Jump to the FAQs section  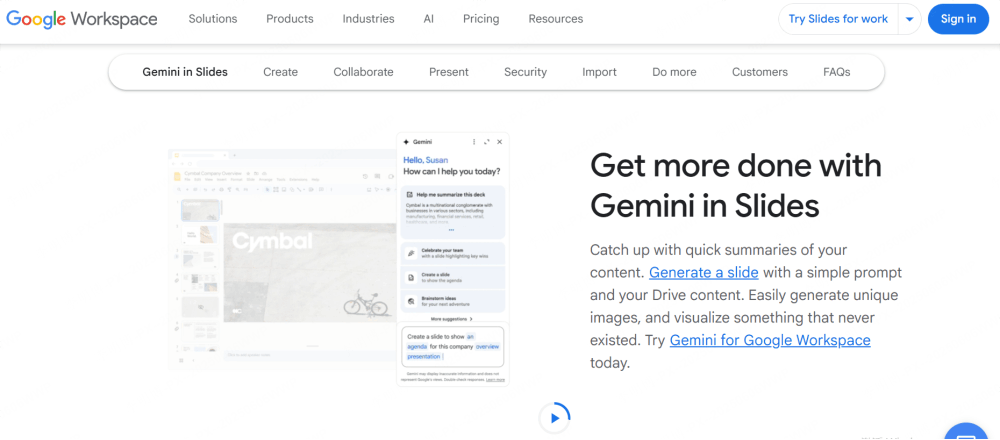click(837, 72)
